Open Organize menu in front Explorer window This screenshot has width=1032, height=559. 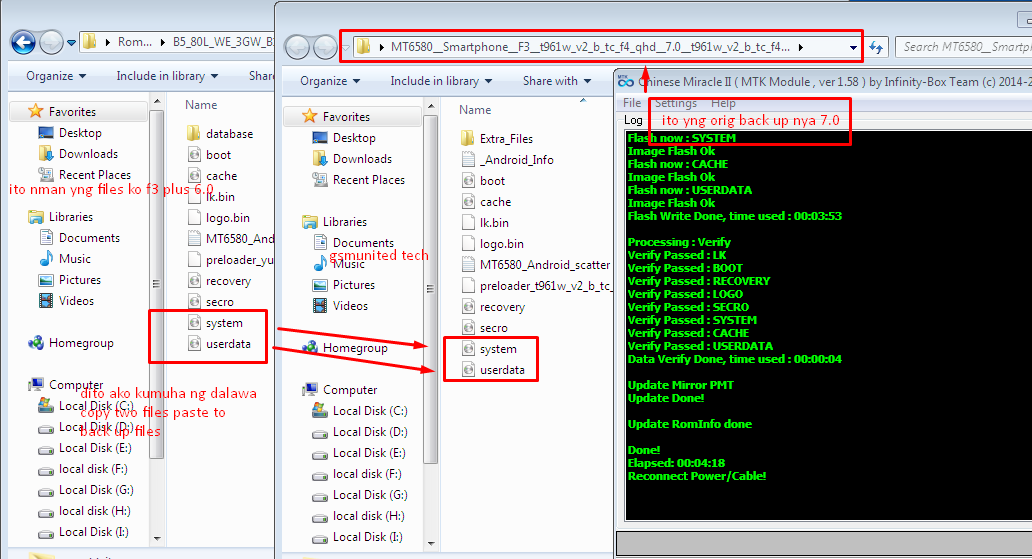330,81
